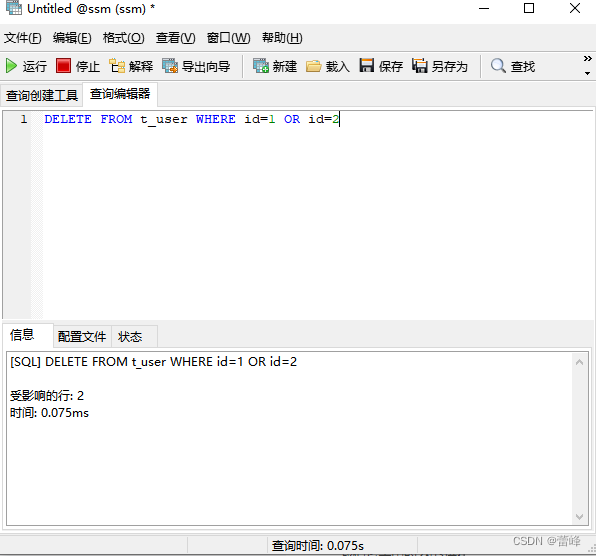Expand the toolbar overflow chevron
Viewport: 596px width, 556px height.
click(588, 59)
